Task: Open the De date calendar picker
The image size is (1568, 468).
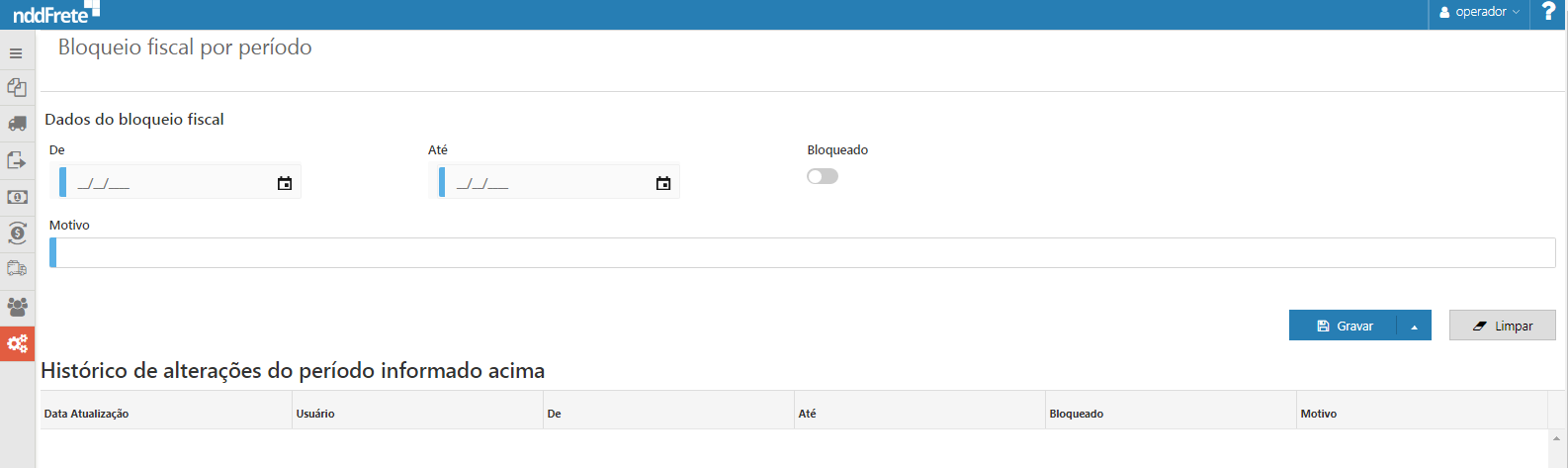Action: (285, 183)
